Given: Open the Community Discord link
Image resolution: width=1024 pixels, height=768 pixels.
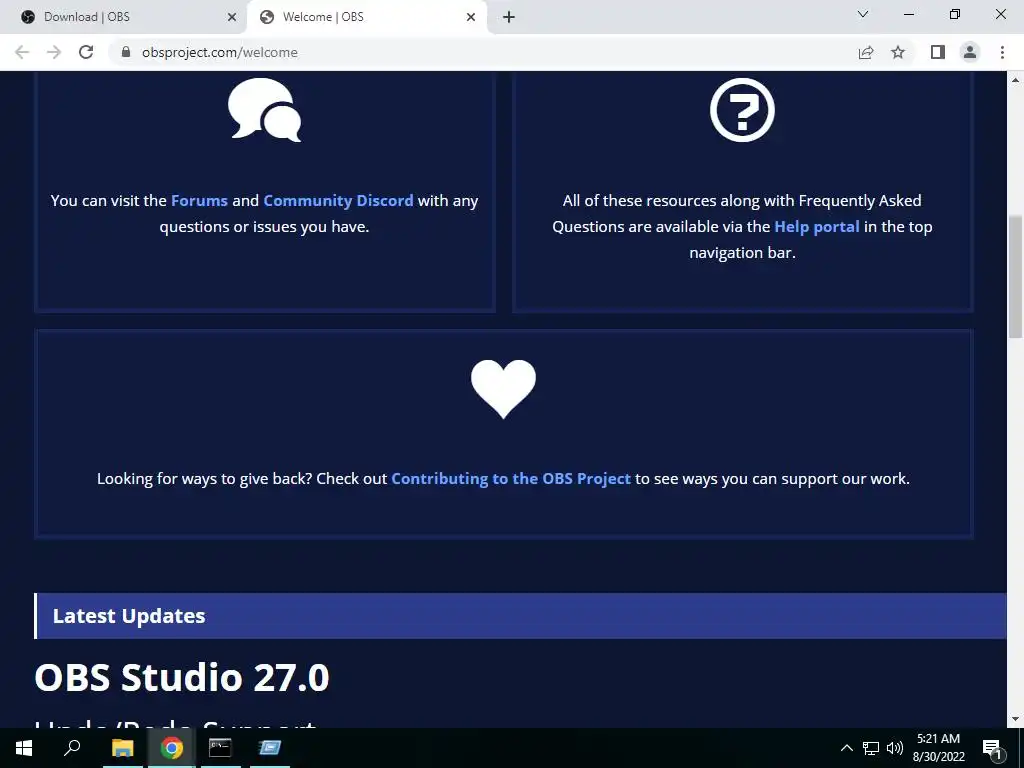Looking at the screenshot, I should tap(338, 200).
